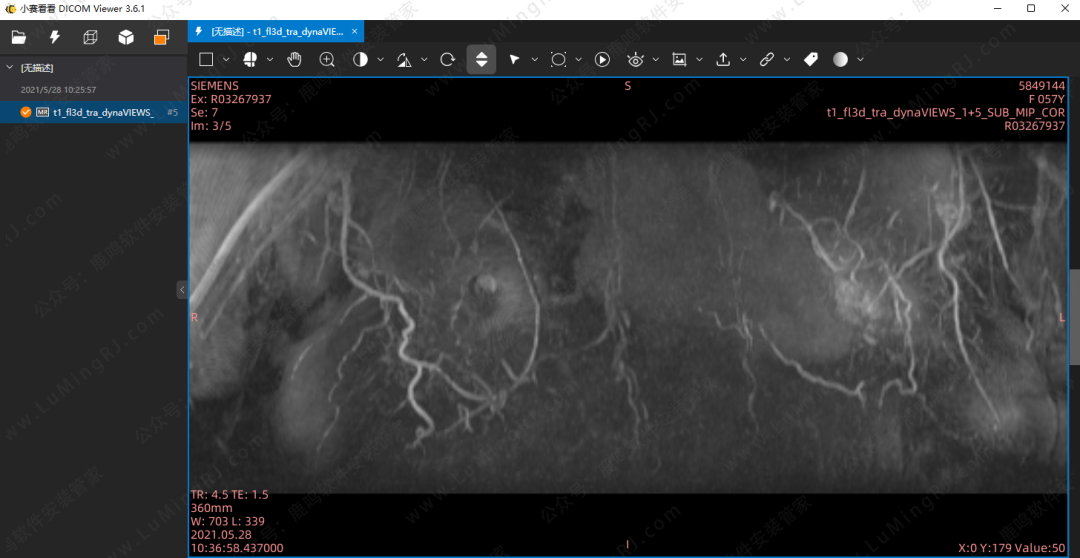Click the cine play button
The height and width of the screenshot is (558, 1080).
602,60
